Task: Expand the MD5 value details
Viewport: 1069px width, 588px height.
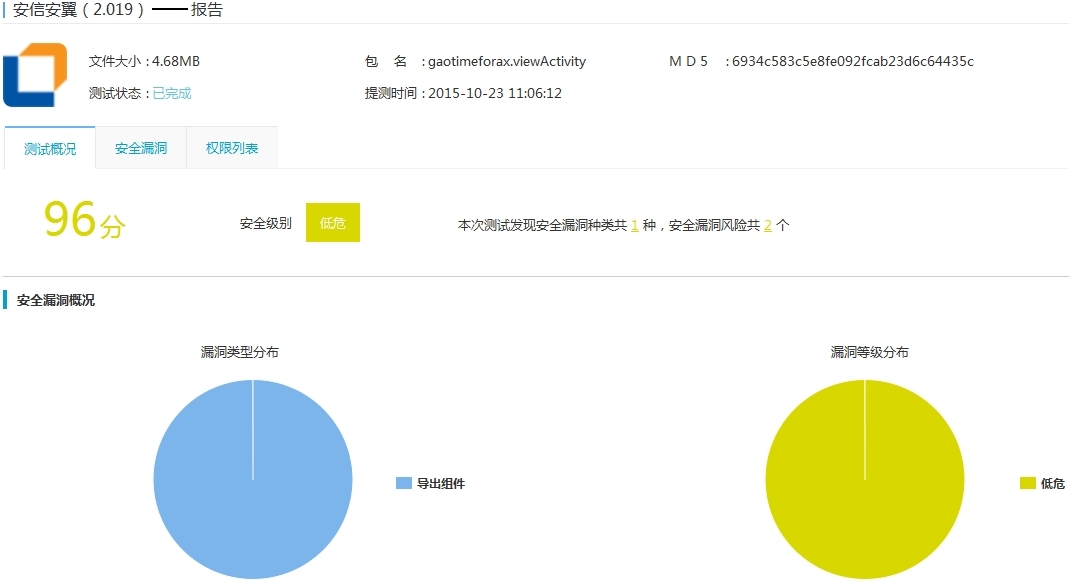Action: click(x=852, y=61)
